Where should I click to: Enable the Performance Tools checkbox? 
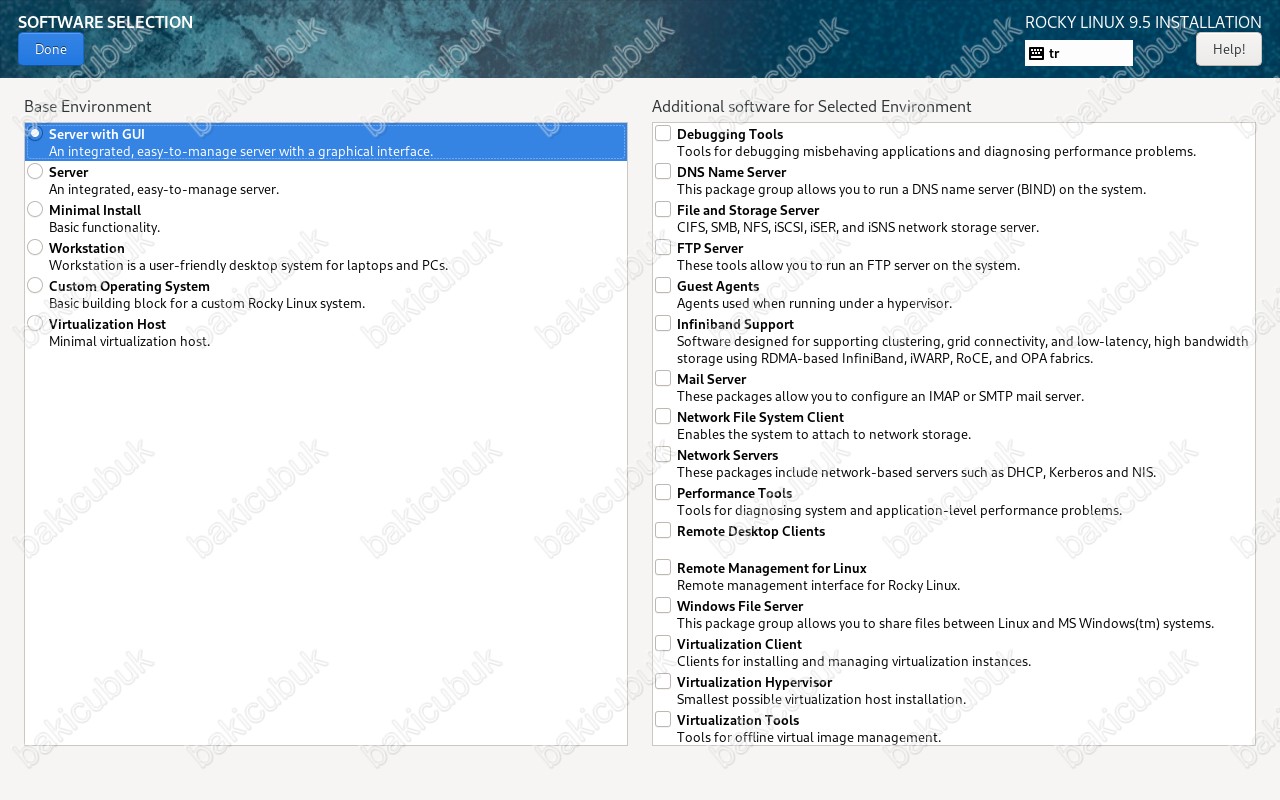click(663, 492)
